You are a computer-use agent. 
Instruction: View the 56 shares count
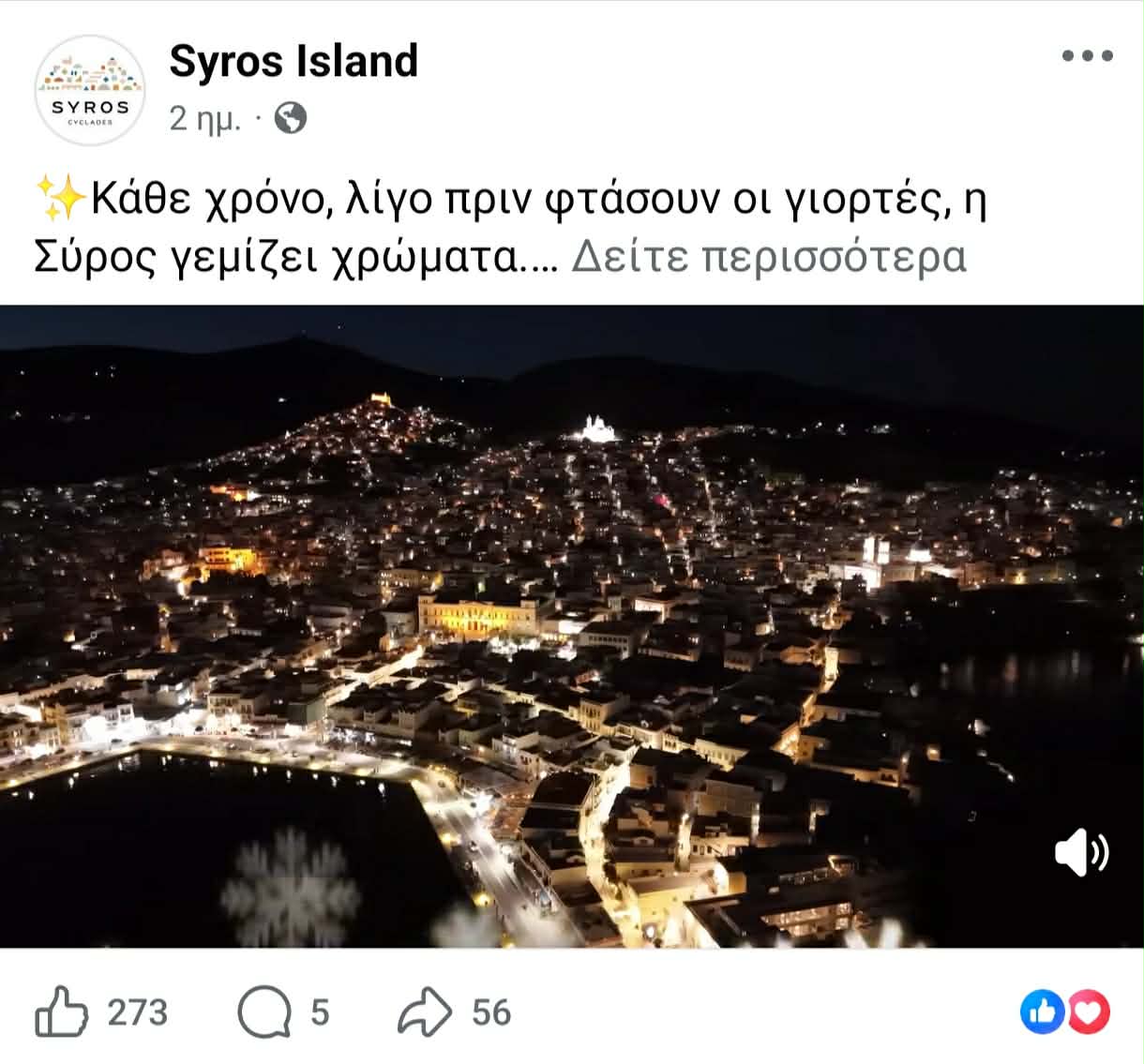(491, 1012)
